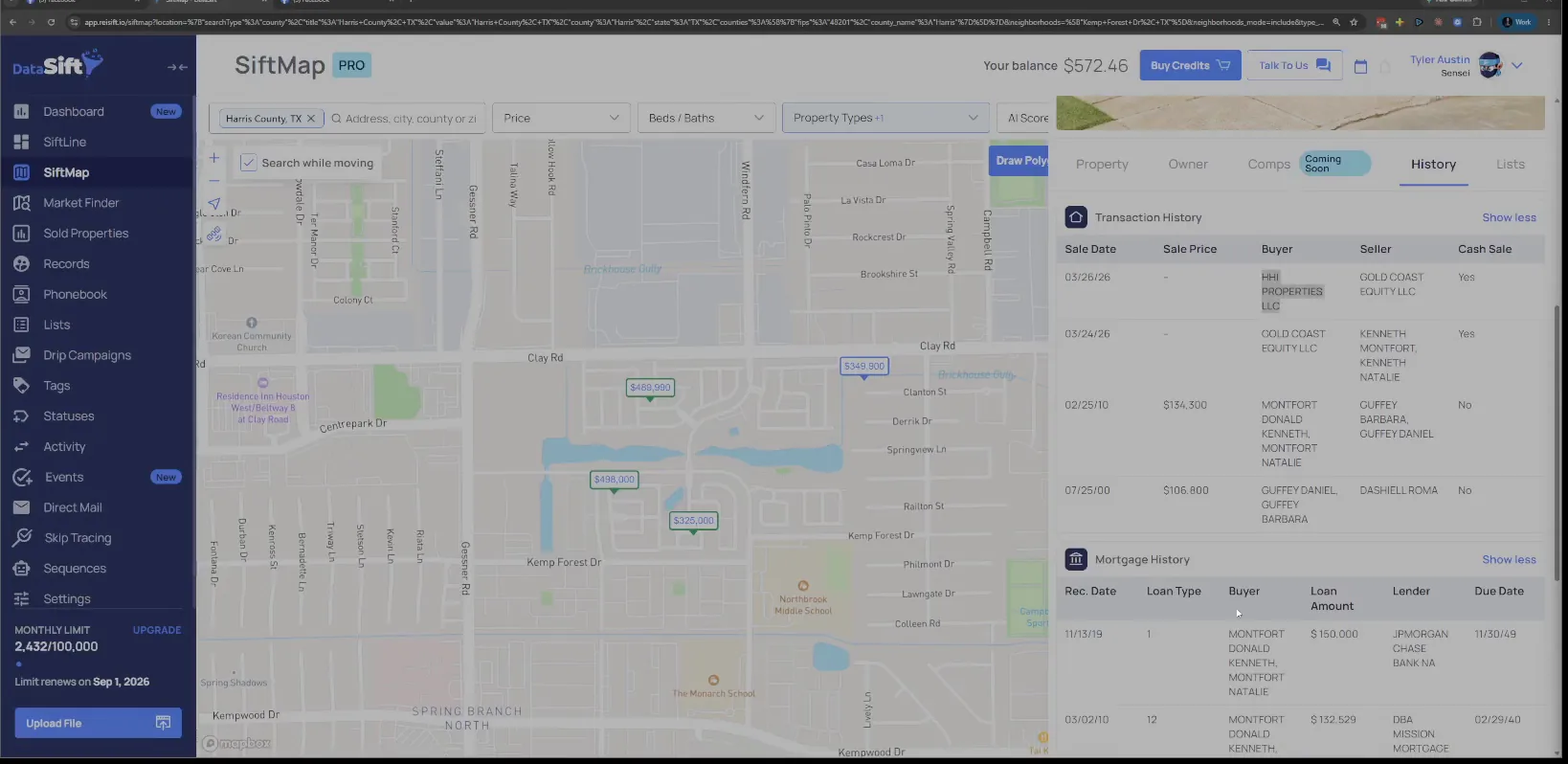
Task: Click the Upload File button
Action: coord(98,723)
